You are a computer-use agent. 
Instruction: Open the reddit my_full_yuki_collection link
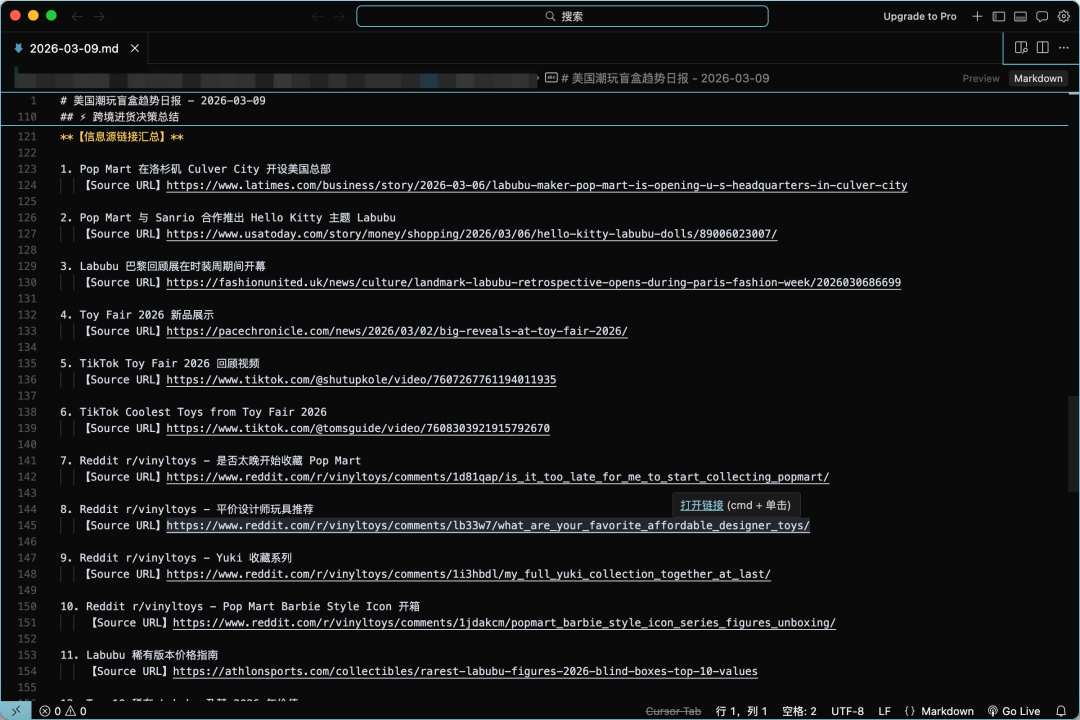(468, 574)
